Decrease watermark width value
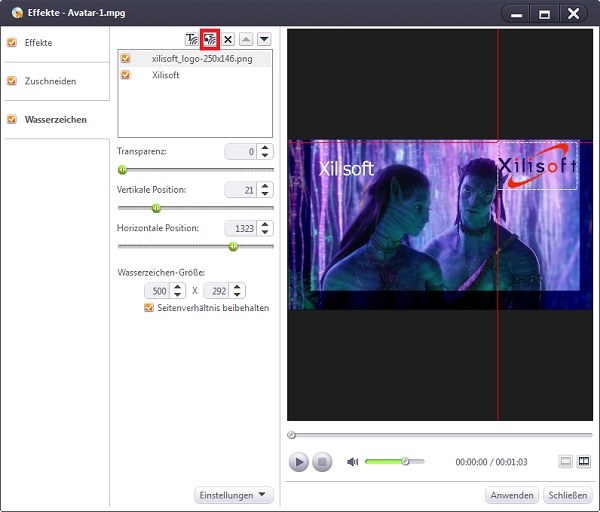The image size is (600, 512). (177, 294)
